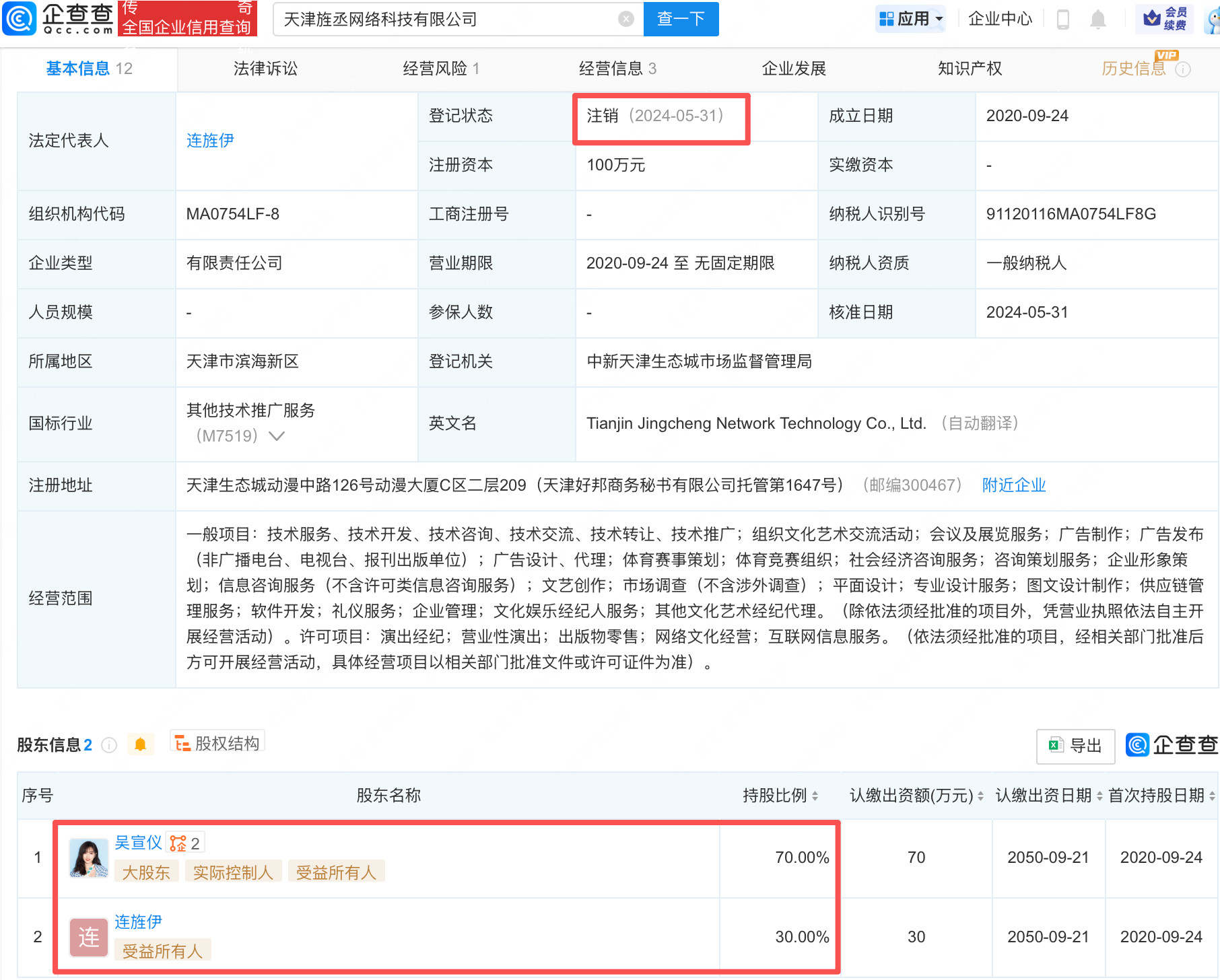Switch to the 知识产权 tab
Viewport: 1220px width, 980px height.
coord(968,68)
